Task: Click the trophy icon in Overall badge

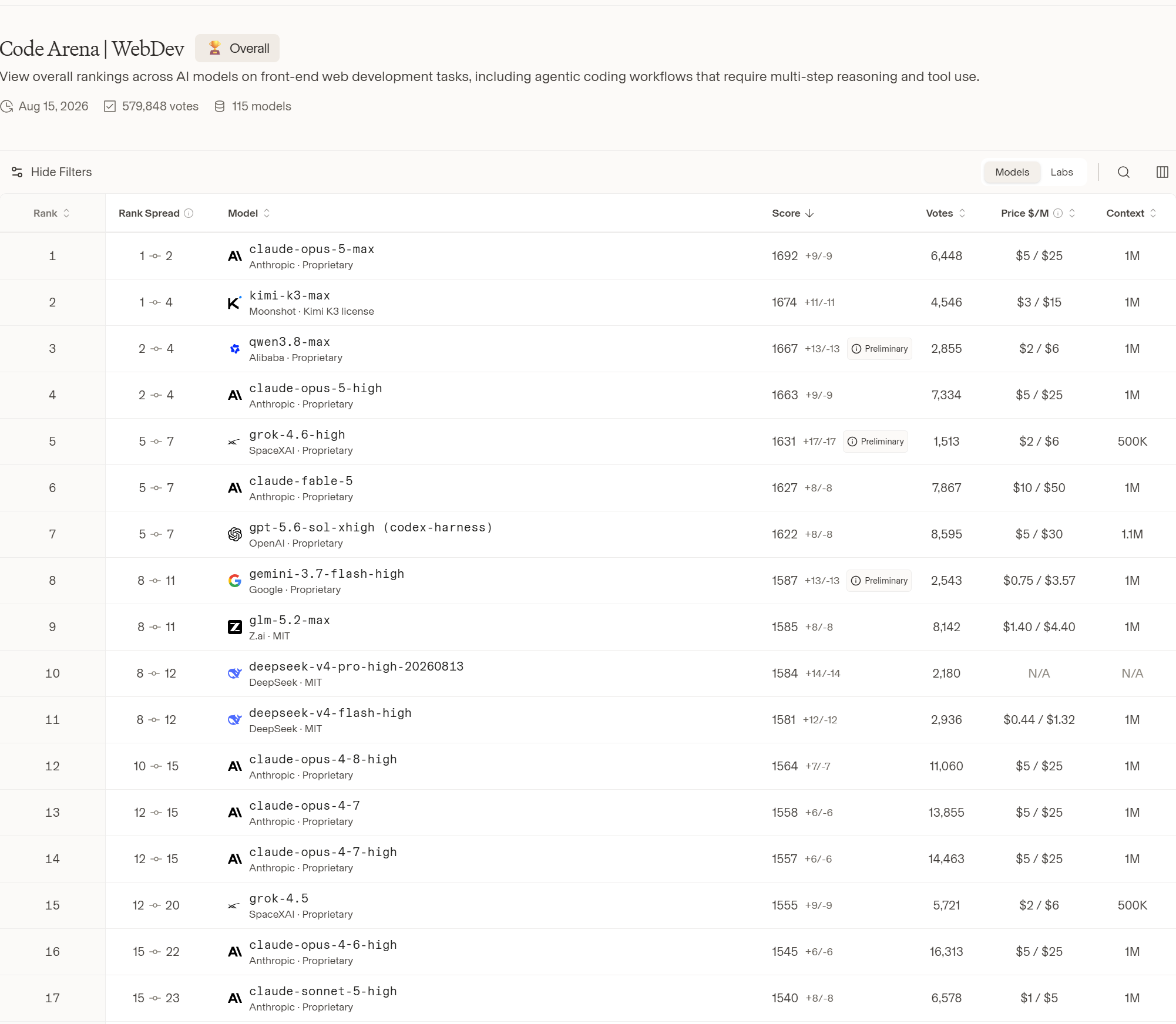Action: pos(215,48)
